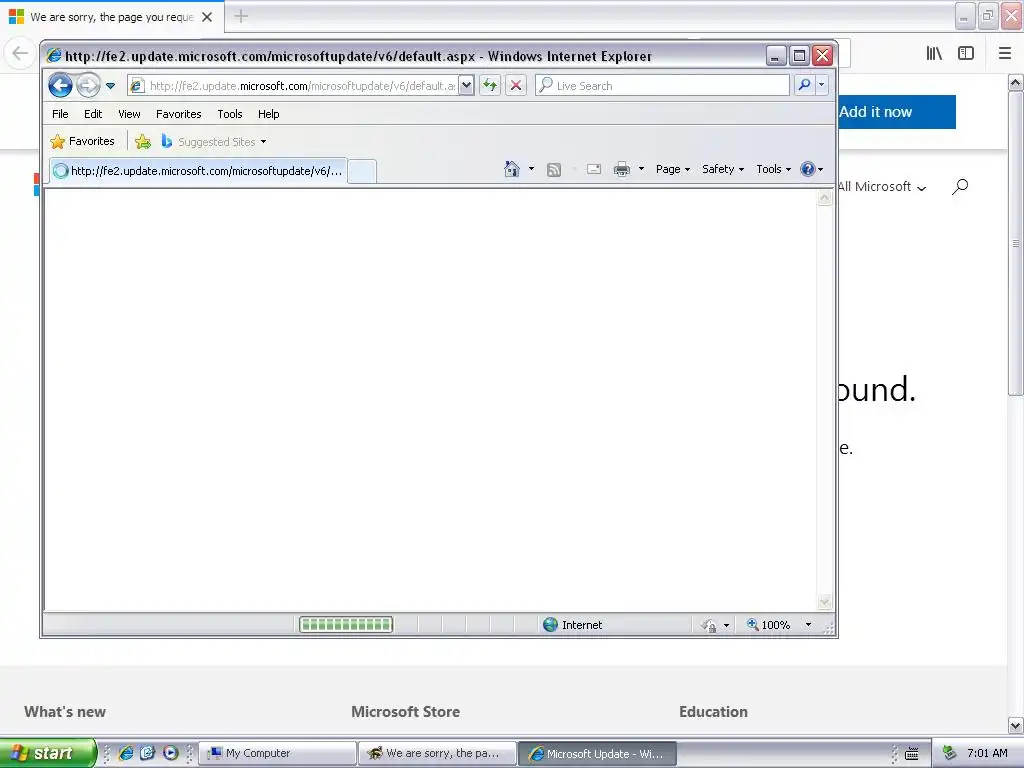Switch to Microsoft Update taskbar button
The image size is (1024, 768).
(x=598, y=754)
